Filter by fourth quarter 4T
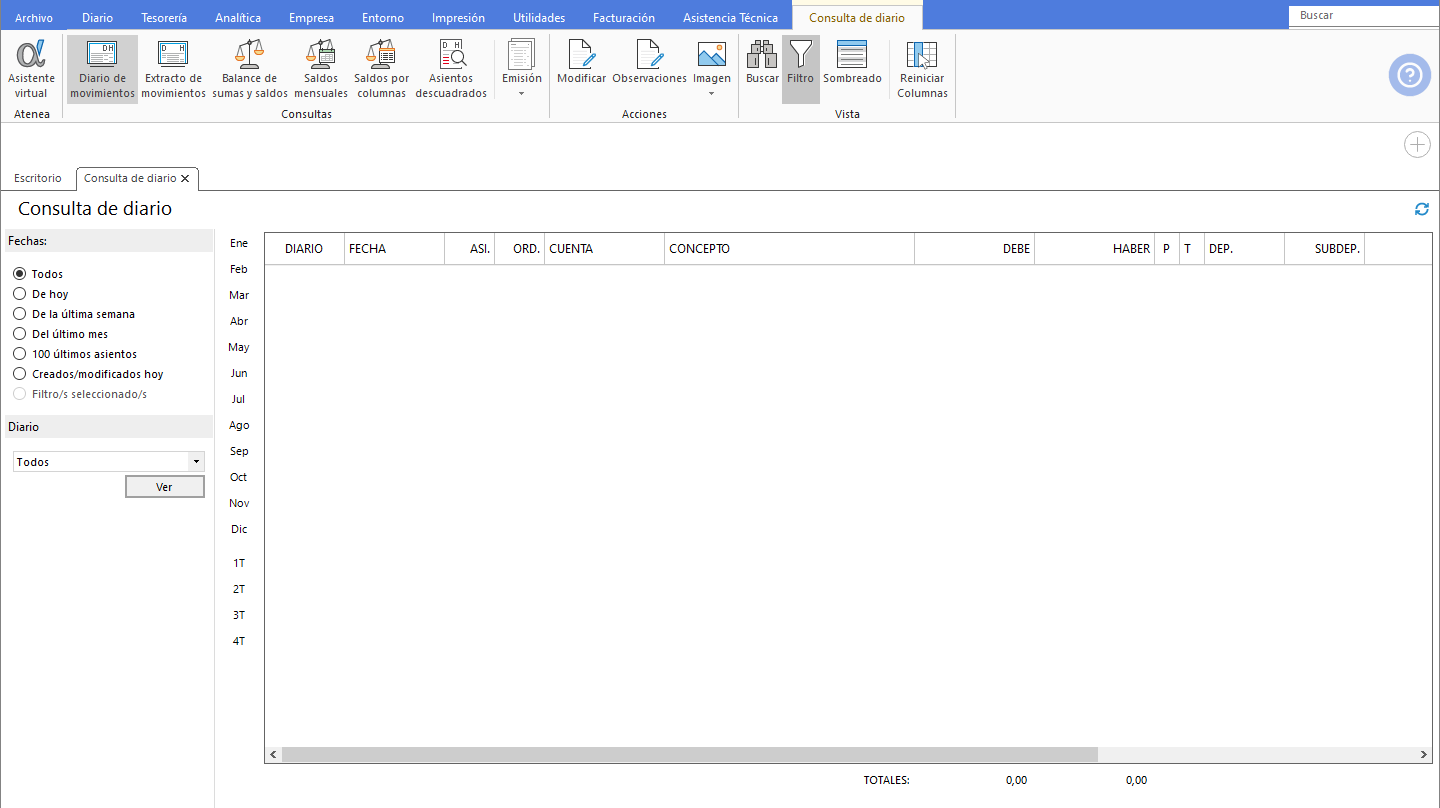The image size is (1440, 808). click(x=239, y=641)
